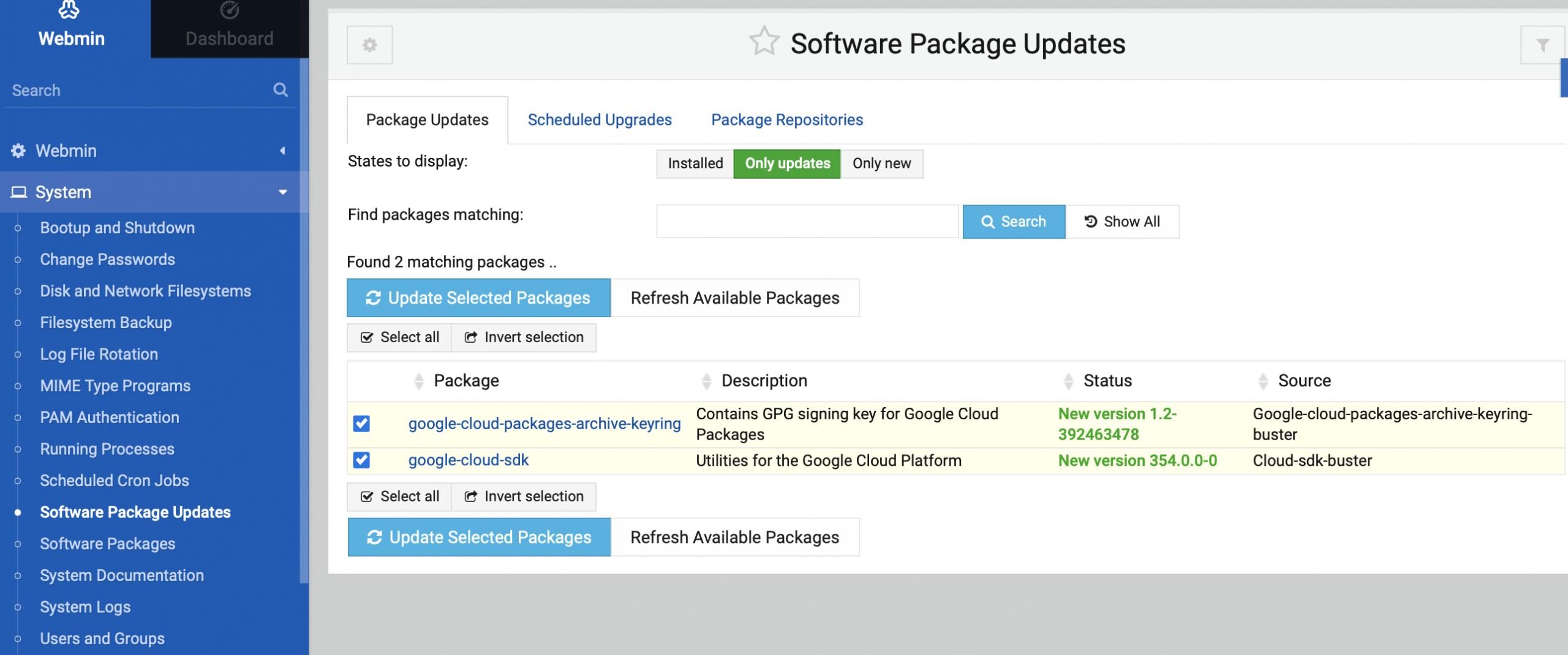Switch to Package Repositories tab
Screen dimensions: 1568x655
(787, 120)
